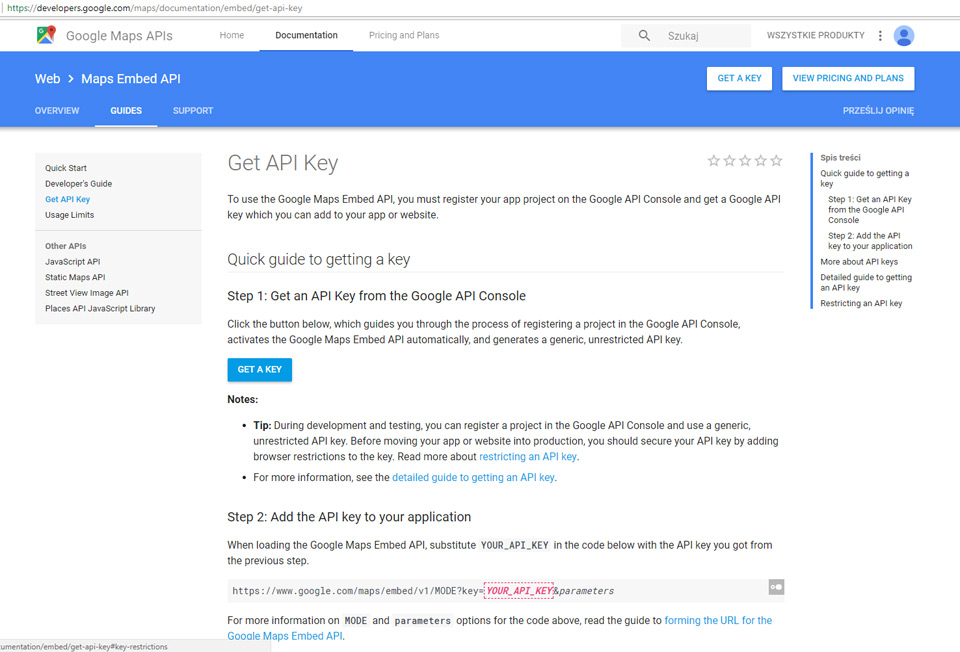The height and width of the screenshot is (652, 960).
Task: Rate the page two stars
Action: point(729,160)
